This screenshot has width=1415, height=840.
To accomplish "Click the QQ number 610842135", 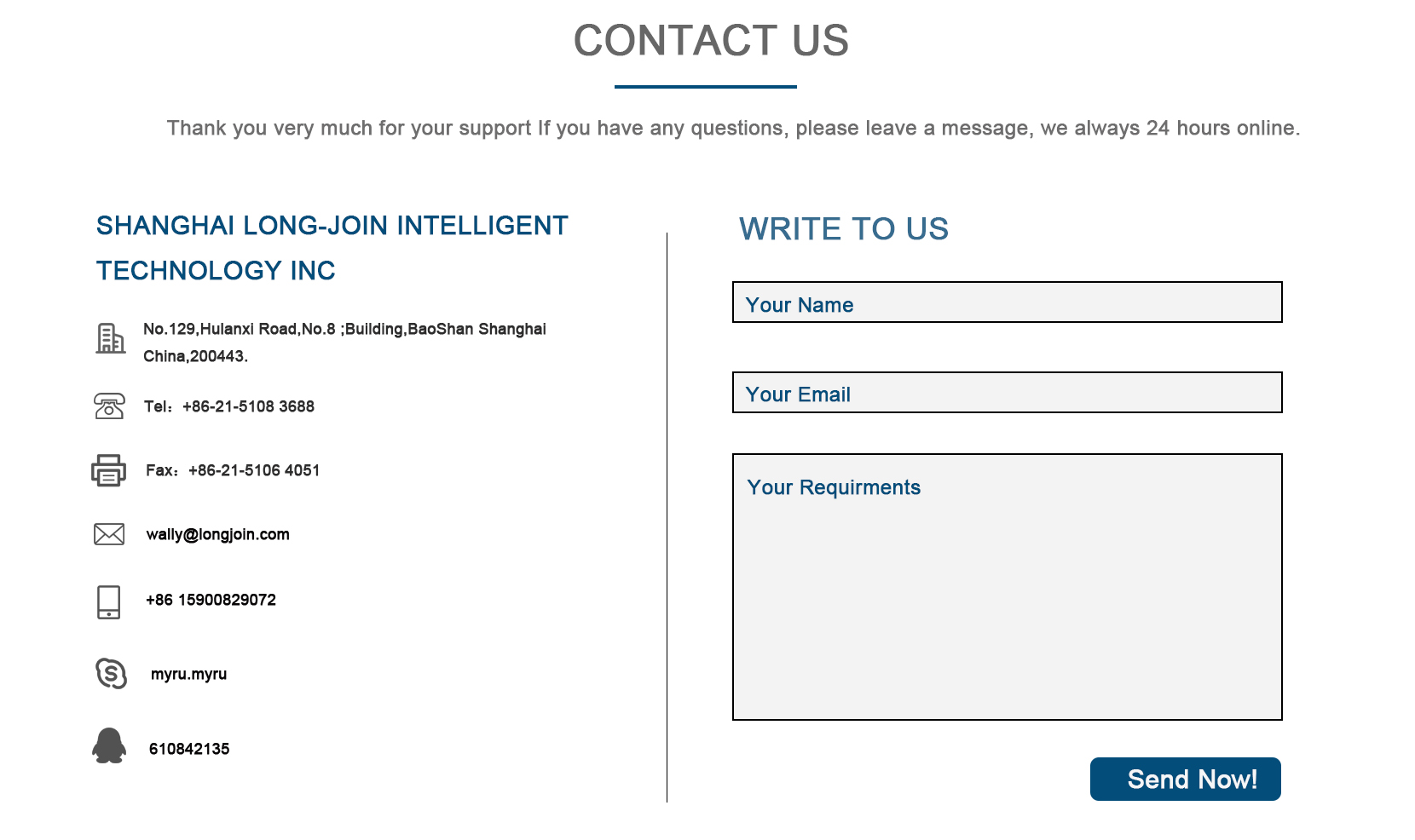I will (x=189, y=749).
